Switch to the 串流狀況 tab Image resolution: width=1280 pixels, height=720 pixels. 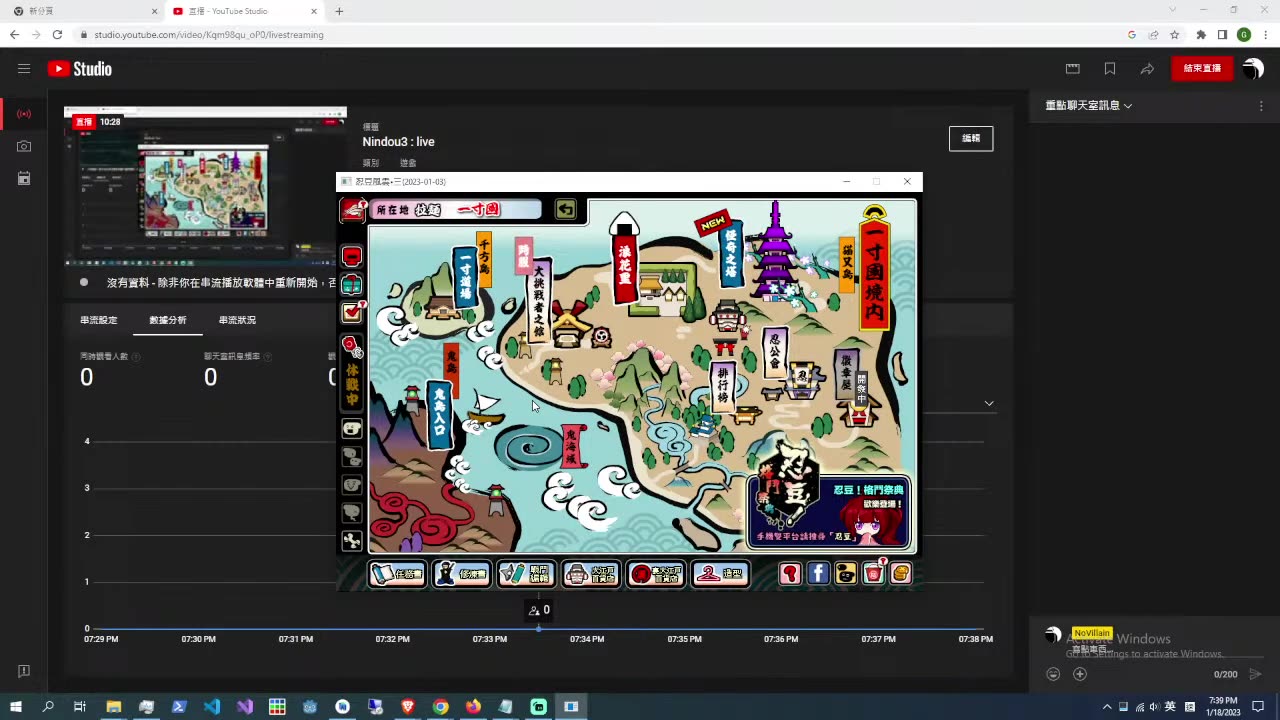(237, 320)
